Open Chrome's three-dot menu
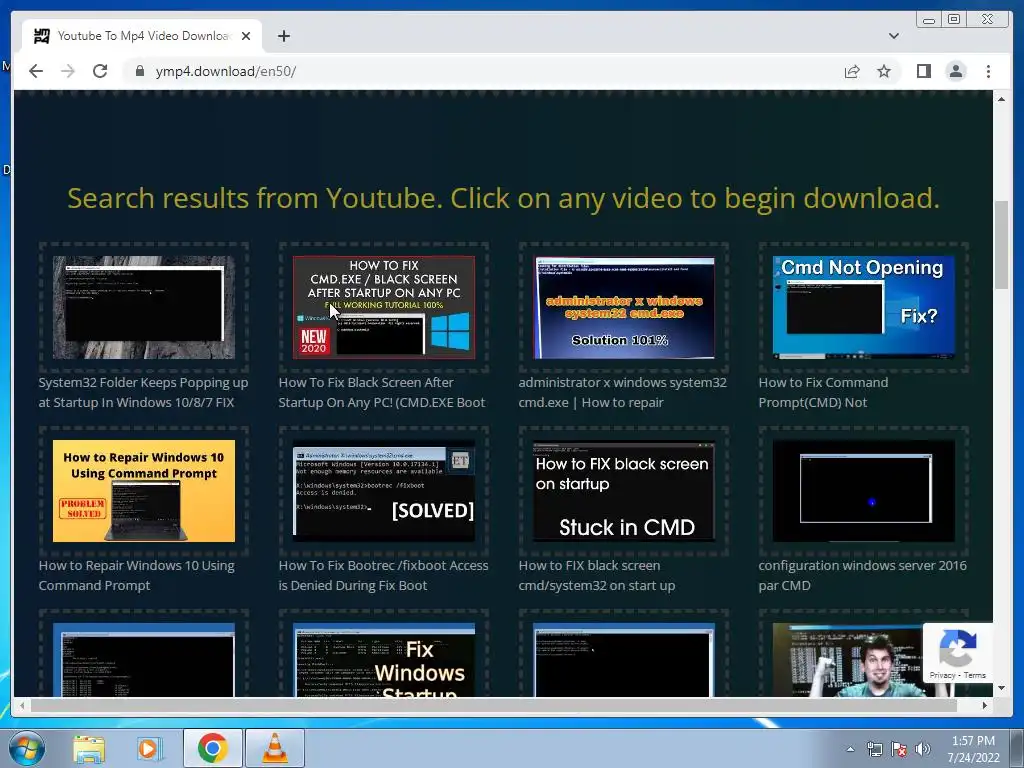This screenshot has height=768, width=1024. click(x=988, y=71)
